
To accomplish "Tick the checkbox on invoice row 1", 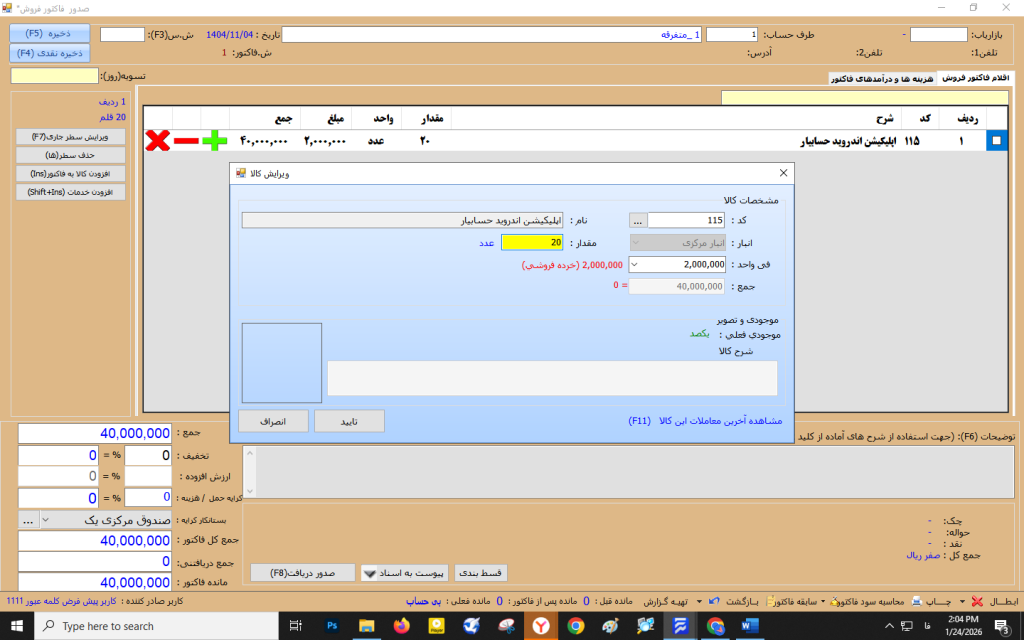I will point(996,142).
